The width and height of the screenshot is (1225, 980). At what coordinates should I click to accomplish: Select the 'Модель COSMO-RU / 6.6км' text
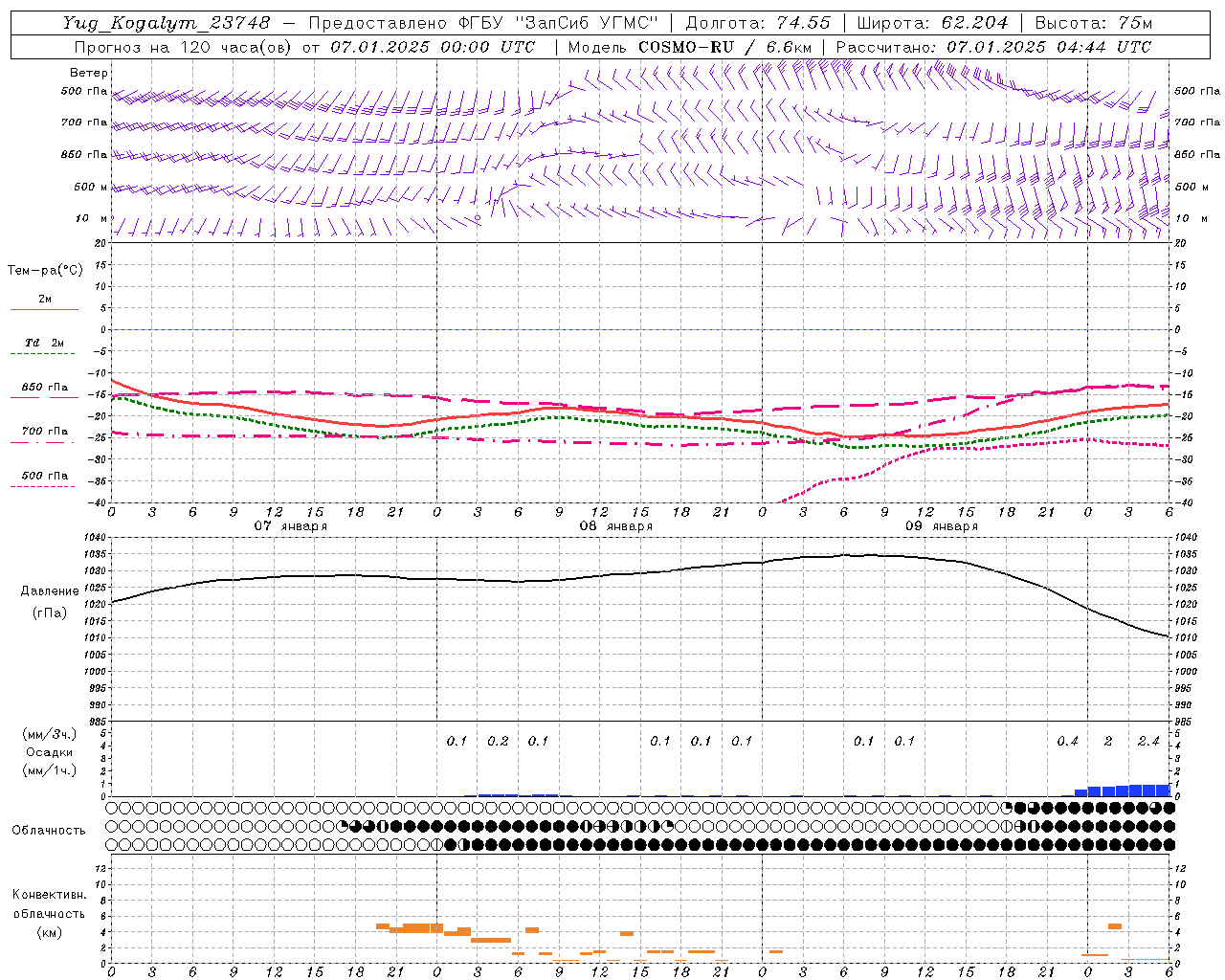tap(690, 46)
